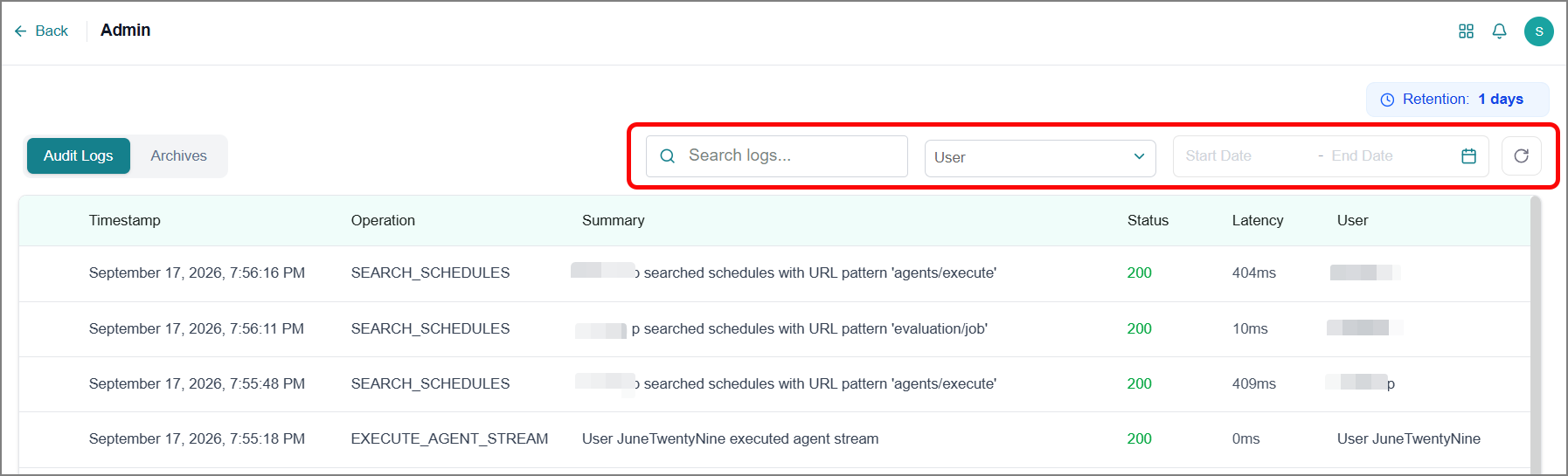Click the Timestamp column header
This screenshot has height=476, width=1568.
click(125, 221)
